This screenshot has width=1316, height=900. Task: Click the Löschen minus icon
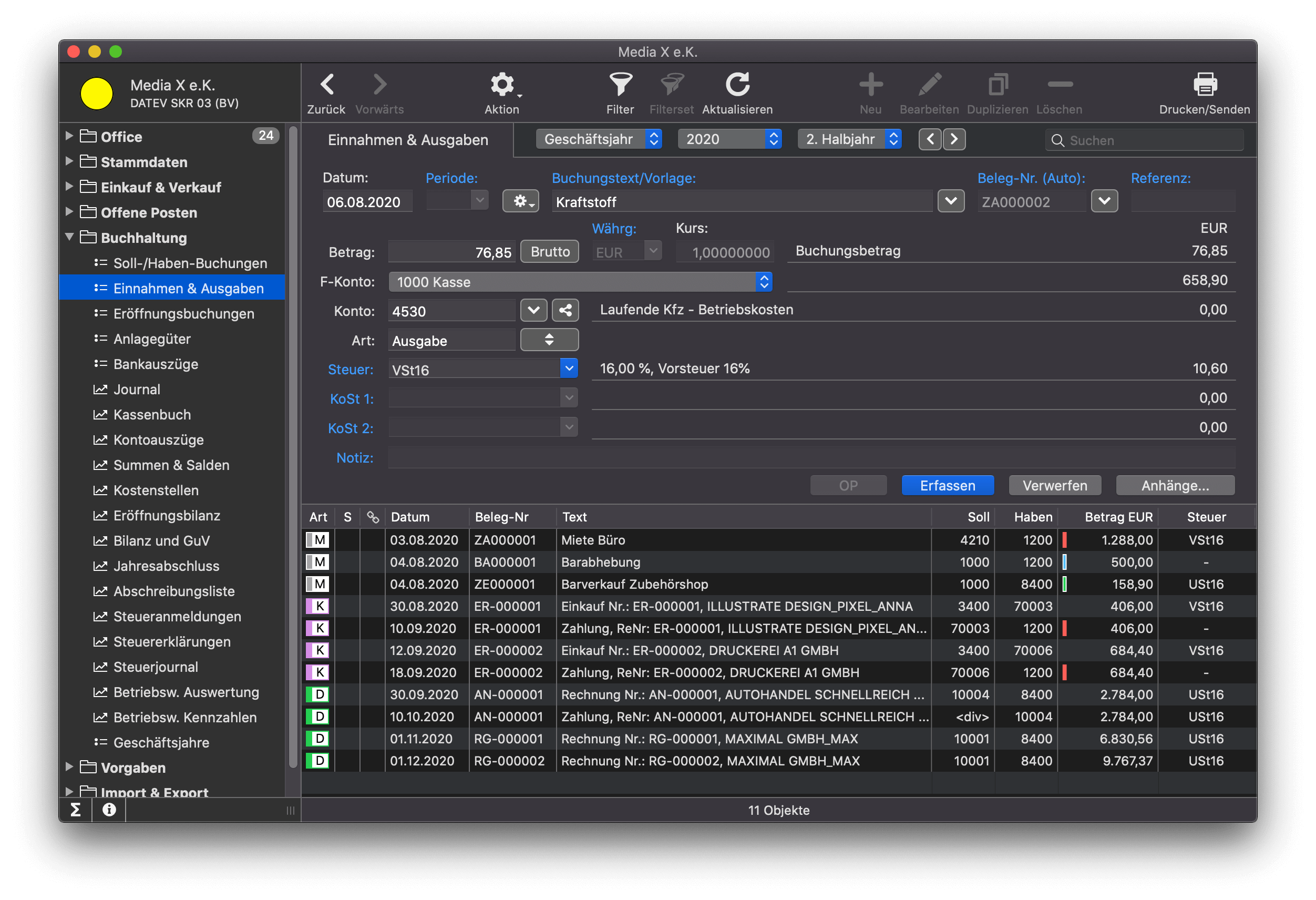[x=1060, y=85]
